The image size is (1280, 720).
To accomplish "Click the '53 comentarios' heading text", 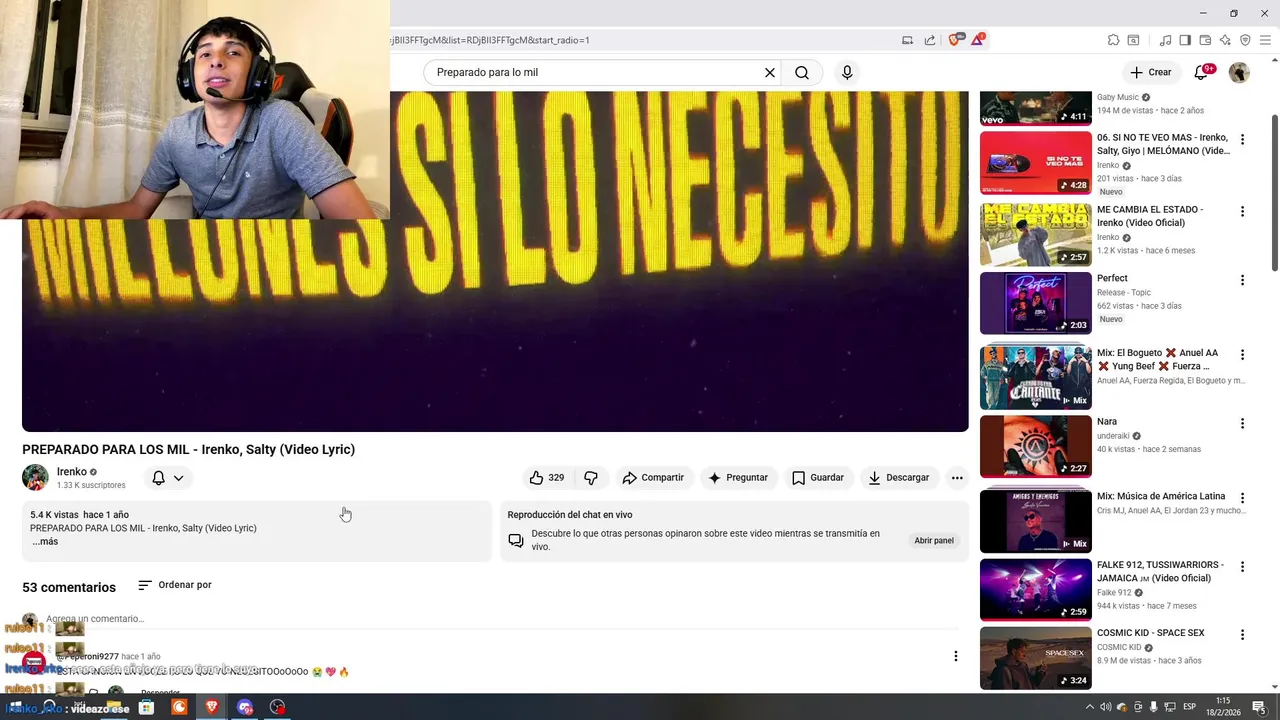I will point(69,587).
